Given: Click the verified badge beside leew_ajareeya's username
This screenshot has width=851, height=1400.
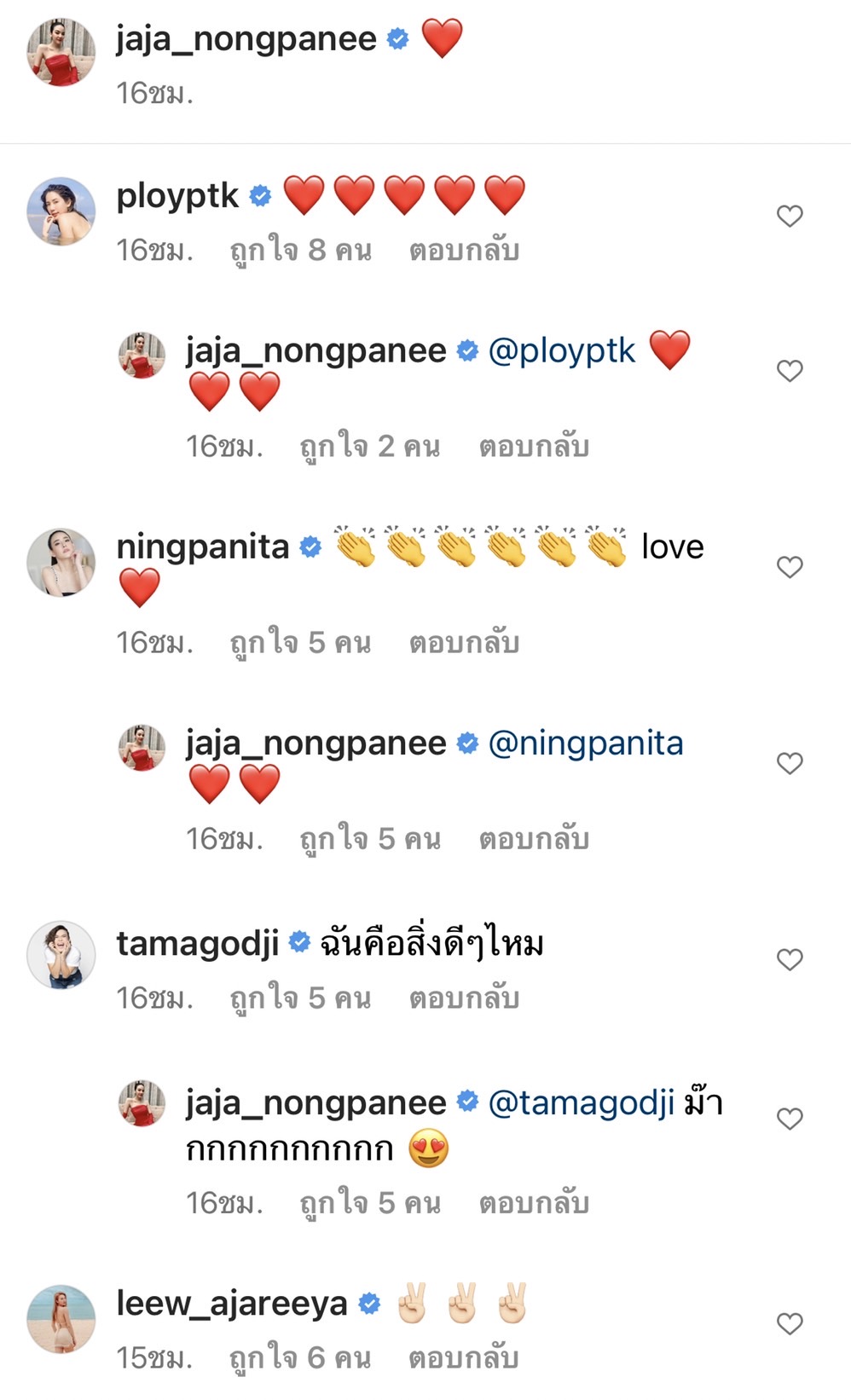Looking at the screenshot, I should coord(368,1303).
